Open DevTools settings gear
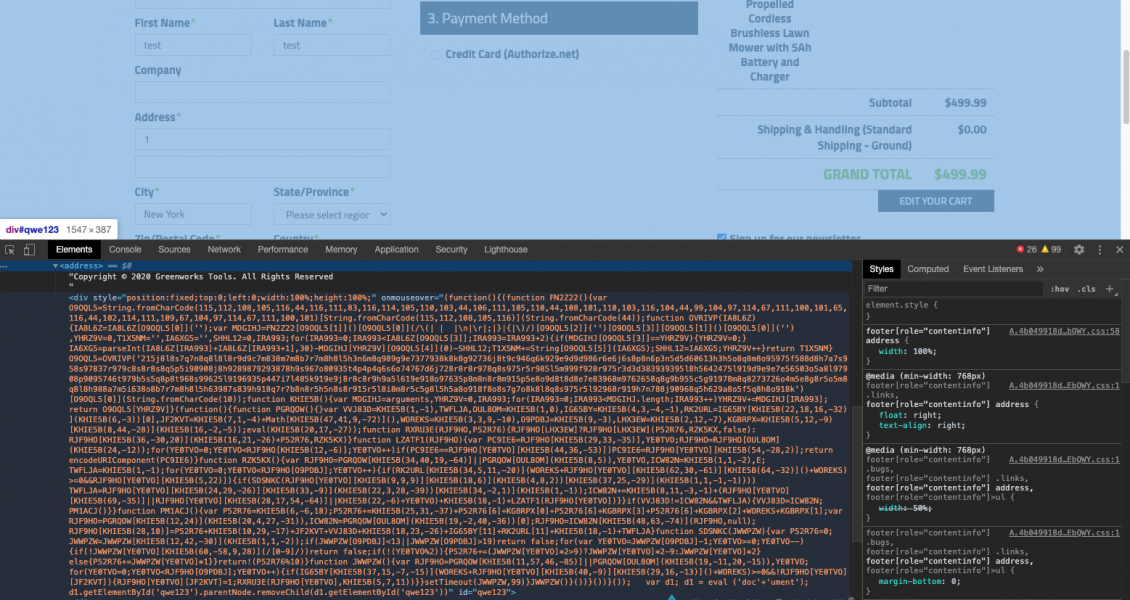The width and height of the screenshot is (1130, 600). (x=1079, y=249)
